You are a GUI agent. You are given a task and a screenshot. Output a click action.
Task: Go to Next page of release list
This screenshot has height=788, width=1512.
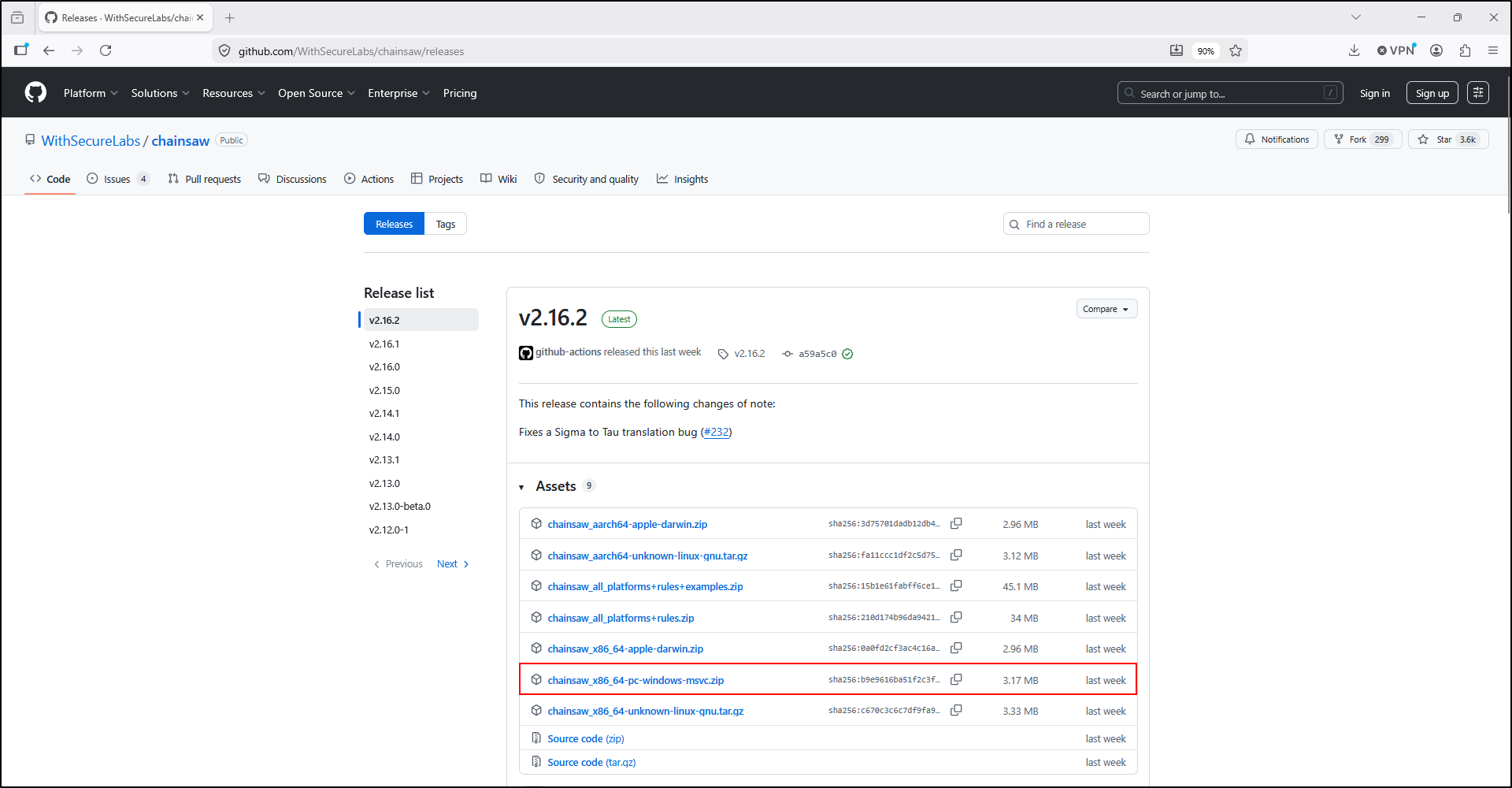click(x=453, y=564)
